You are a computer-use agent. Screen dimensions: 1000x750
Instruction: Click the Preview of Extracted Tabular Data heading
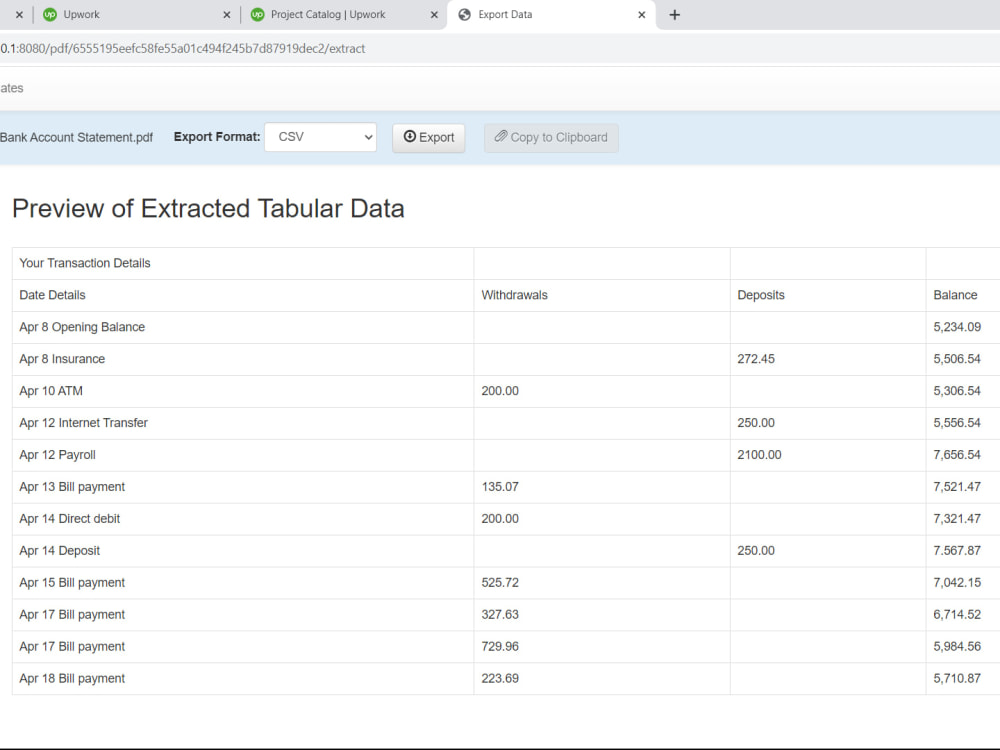pos(208,209)
